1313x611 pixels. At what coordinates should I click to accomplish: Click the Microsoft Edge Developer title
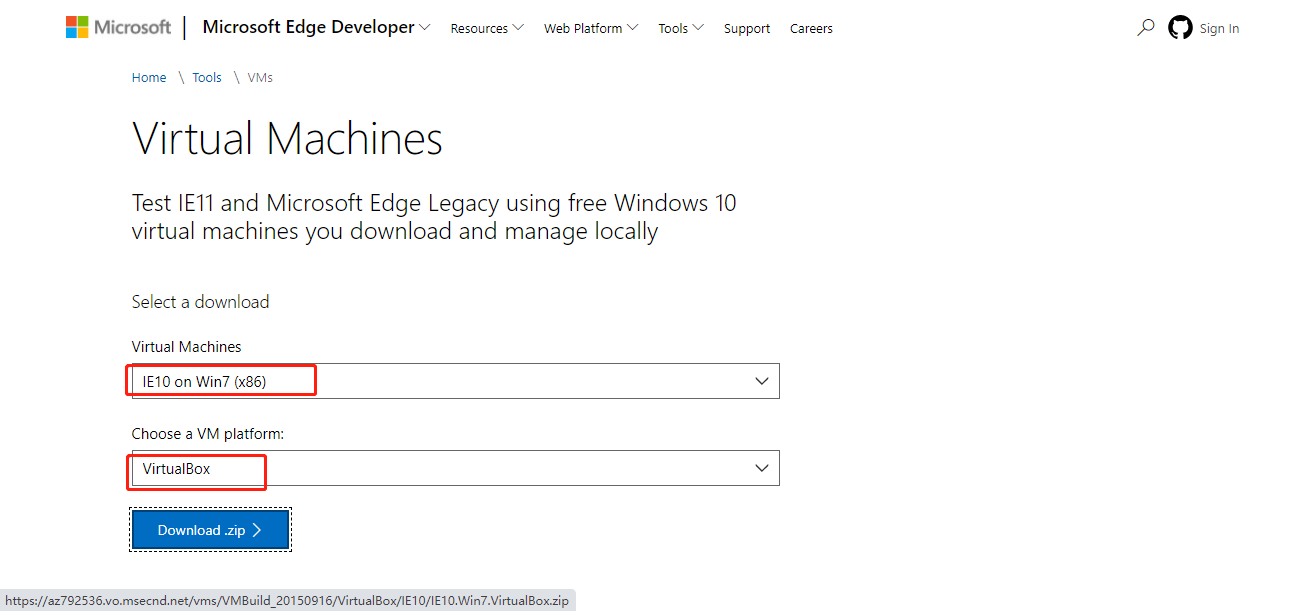[x=308, y=27]
